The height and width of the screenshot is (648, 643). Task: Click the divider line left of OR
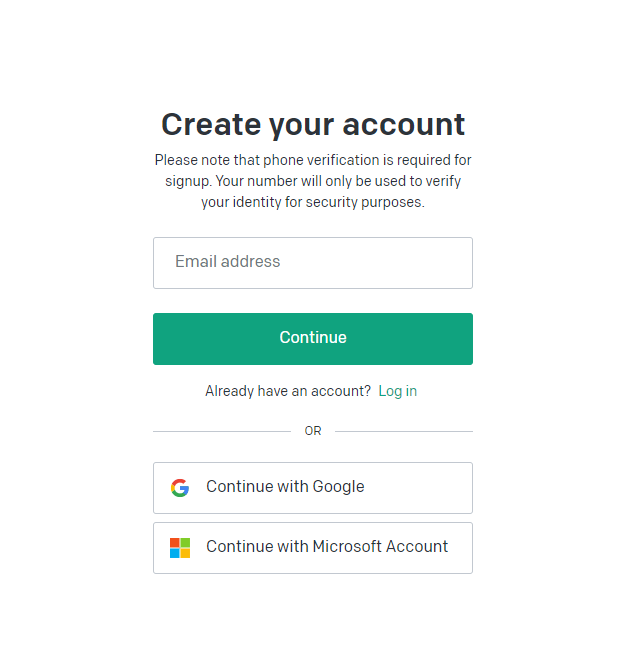click(x=222, y=431)
